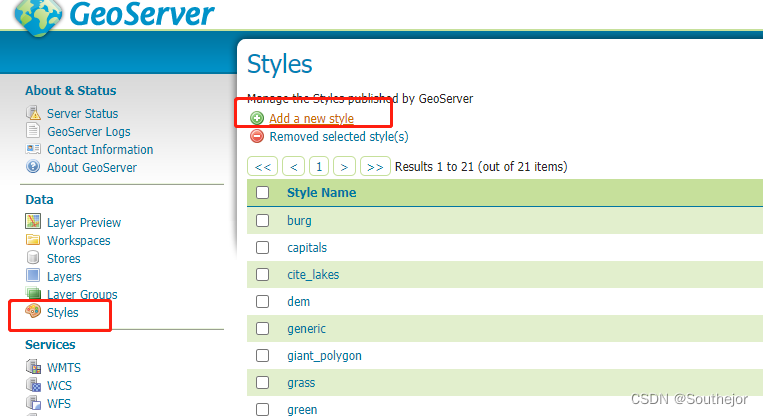Click the Workspaces folder icon

pyautogui.click(x=33, y=240)
